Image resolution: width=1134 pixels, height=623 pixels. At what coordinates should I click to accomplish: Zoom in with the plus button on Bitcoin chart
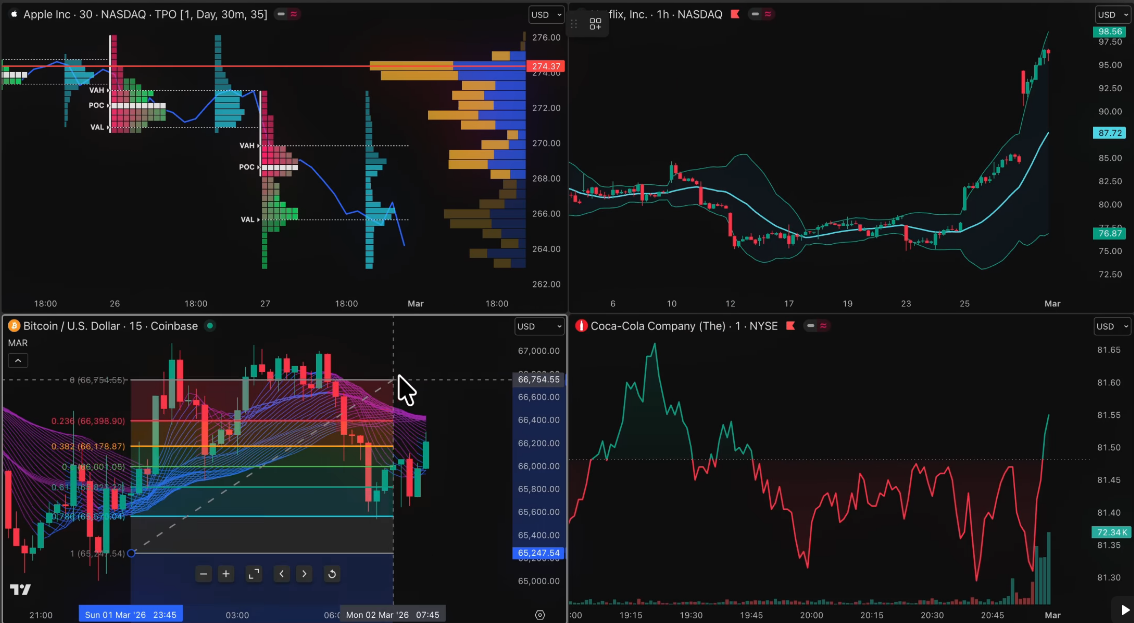(226, 574)
